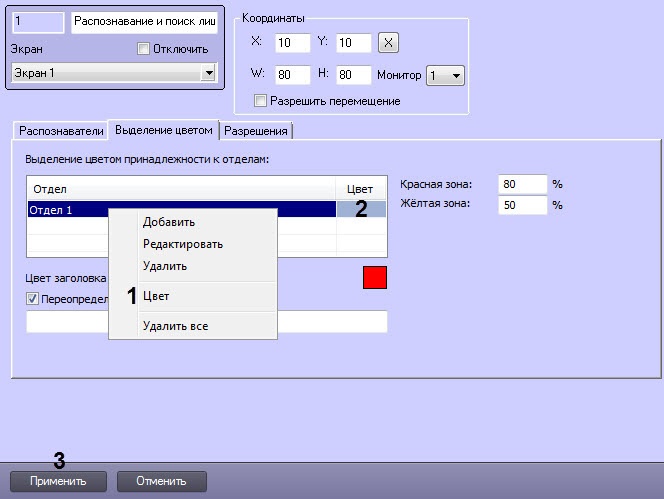The height and width of the screenshot is (499, 664).
Task: Choose Удалить все menu entry
Action: pyautogui.click(x=175, y=325)
